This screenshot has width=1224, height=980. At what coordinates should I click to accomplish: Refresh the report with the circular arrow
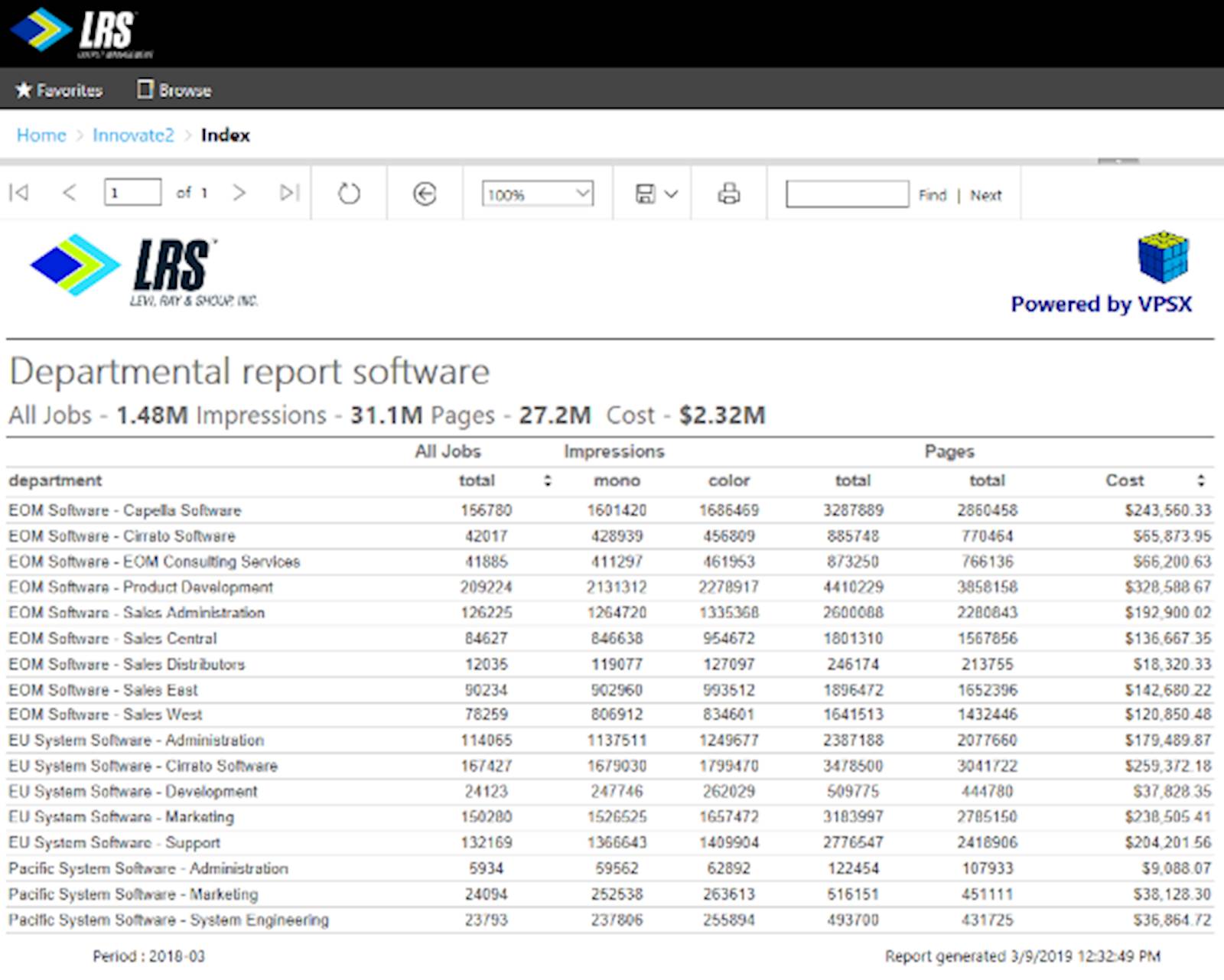coord(349,194)
